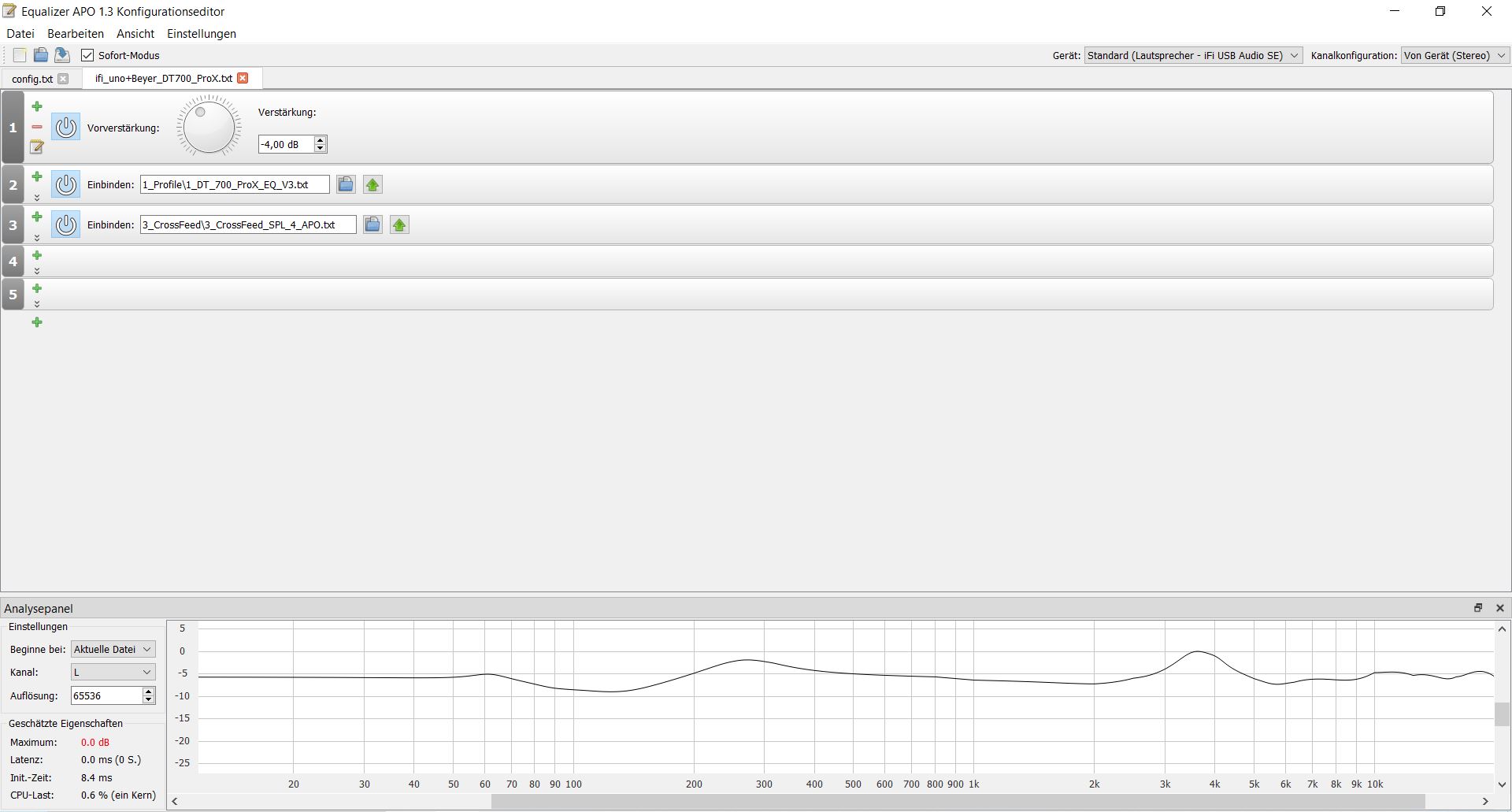This screenshot has height=812, width=1512.
Task: Expand the chevron in row 4
Action: pyautogui.click(x=37, y=270)
